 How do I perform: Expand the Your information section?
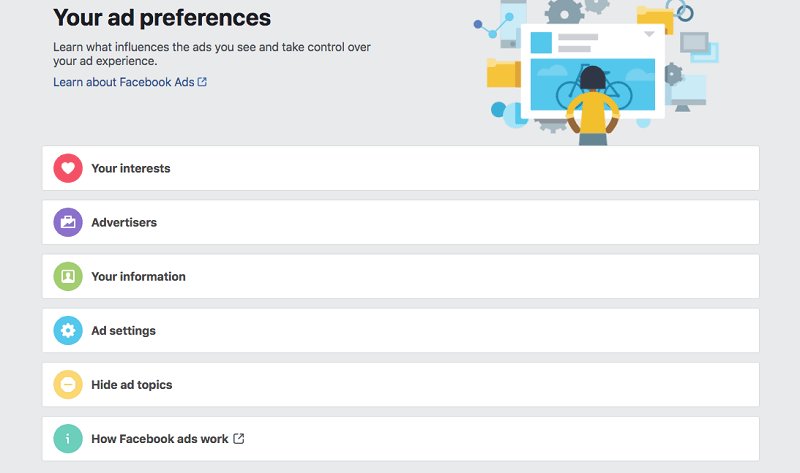point(401,277)
